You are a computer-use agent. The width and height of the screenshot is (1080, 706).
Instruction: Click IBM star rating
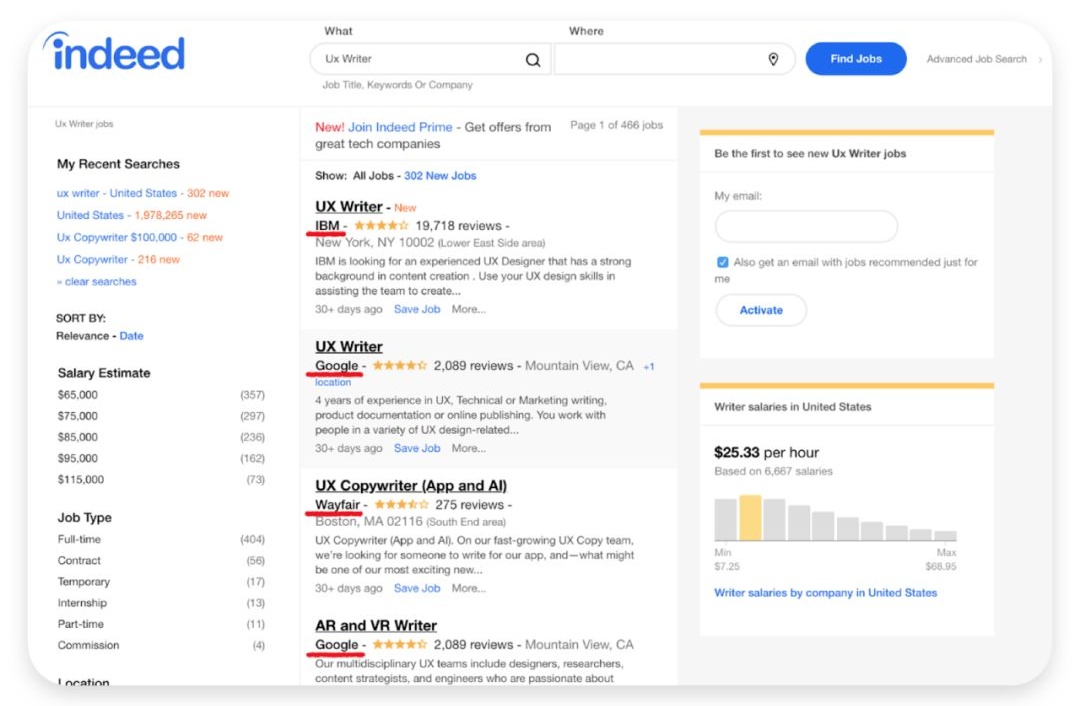coord(381,226)
